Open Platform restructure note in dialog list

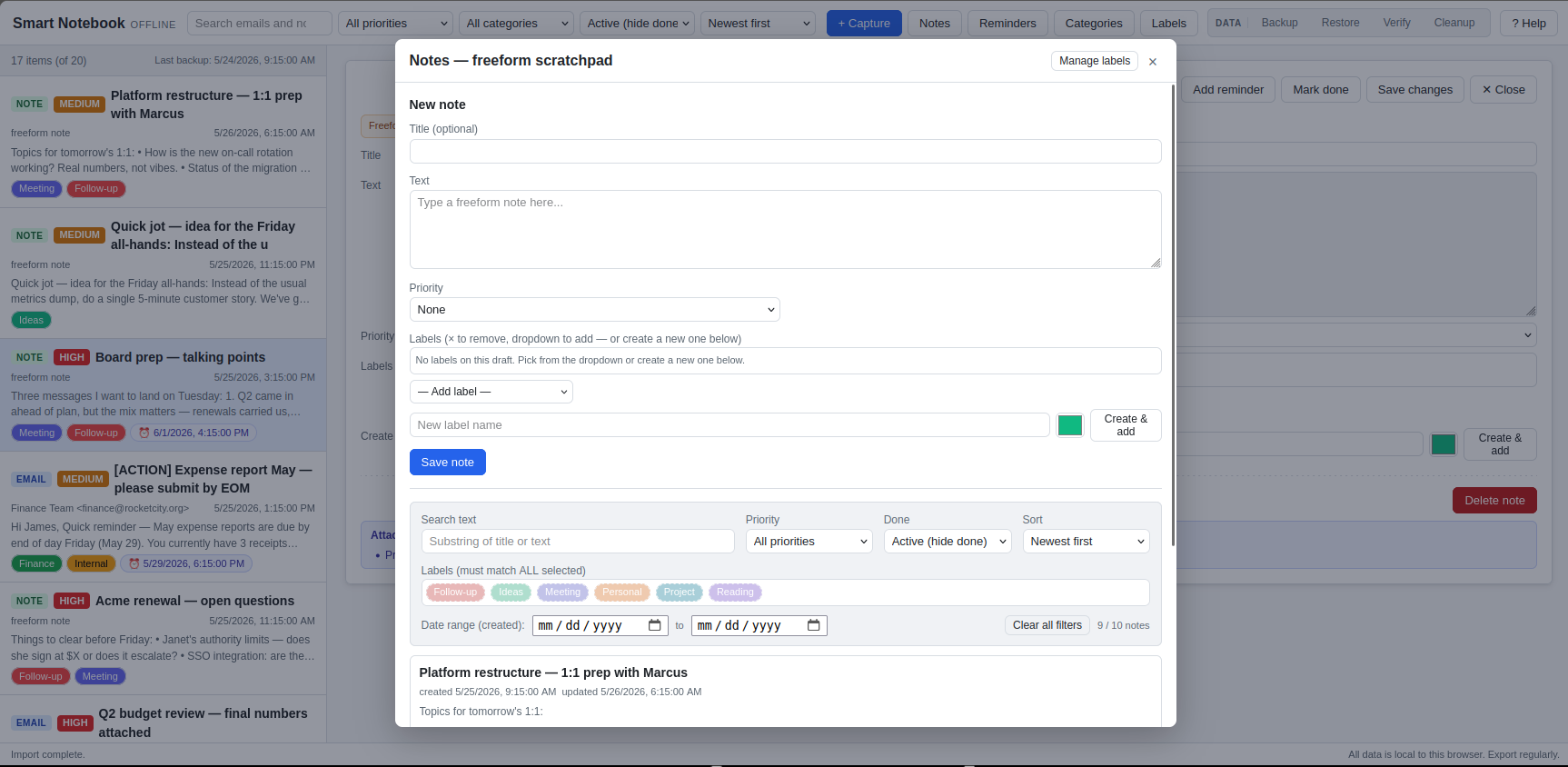[785, 691]
